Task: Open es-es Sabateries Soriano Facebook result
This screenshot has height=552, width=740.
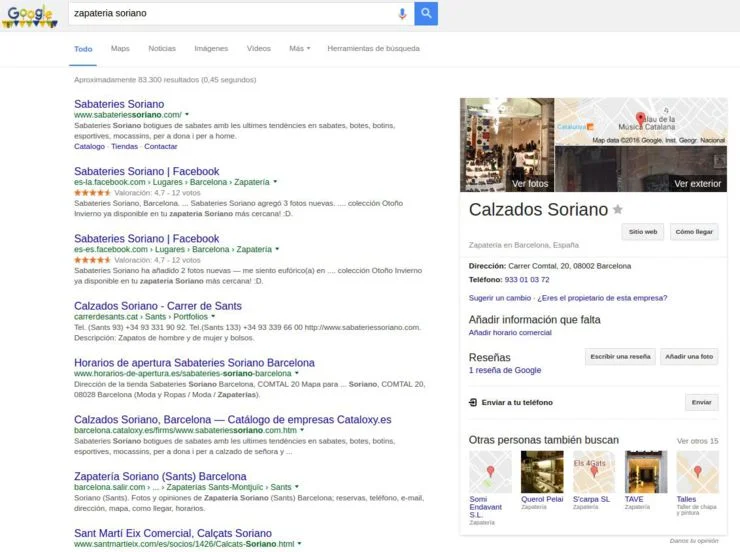Action: point(147,239)
